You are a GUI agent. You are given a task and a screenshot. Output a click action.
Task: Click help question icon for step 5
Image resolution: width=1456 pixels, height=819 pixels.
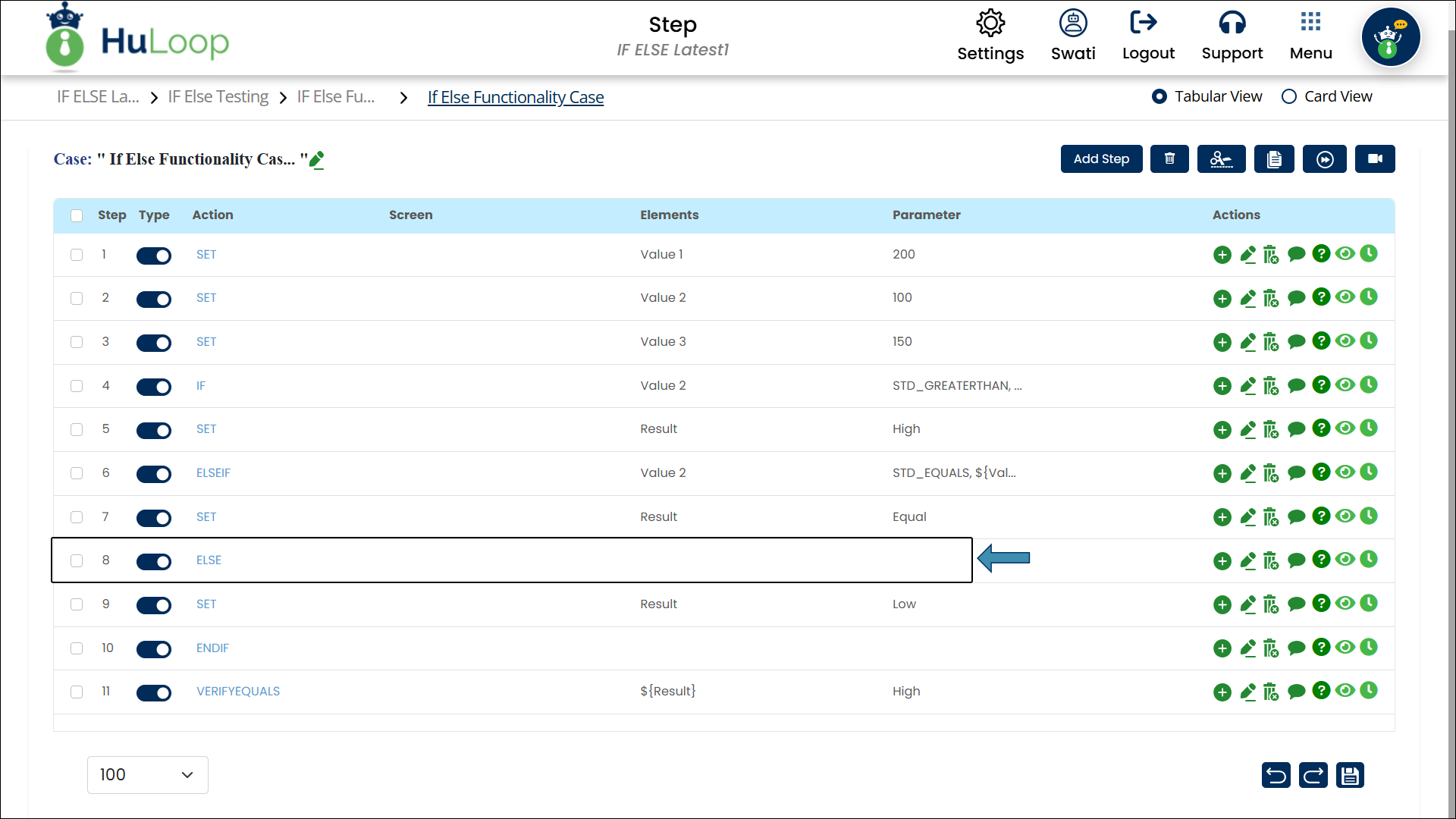tap(1321, 428)
